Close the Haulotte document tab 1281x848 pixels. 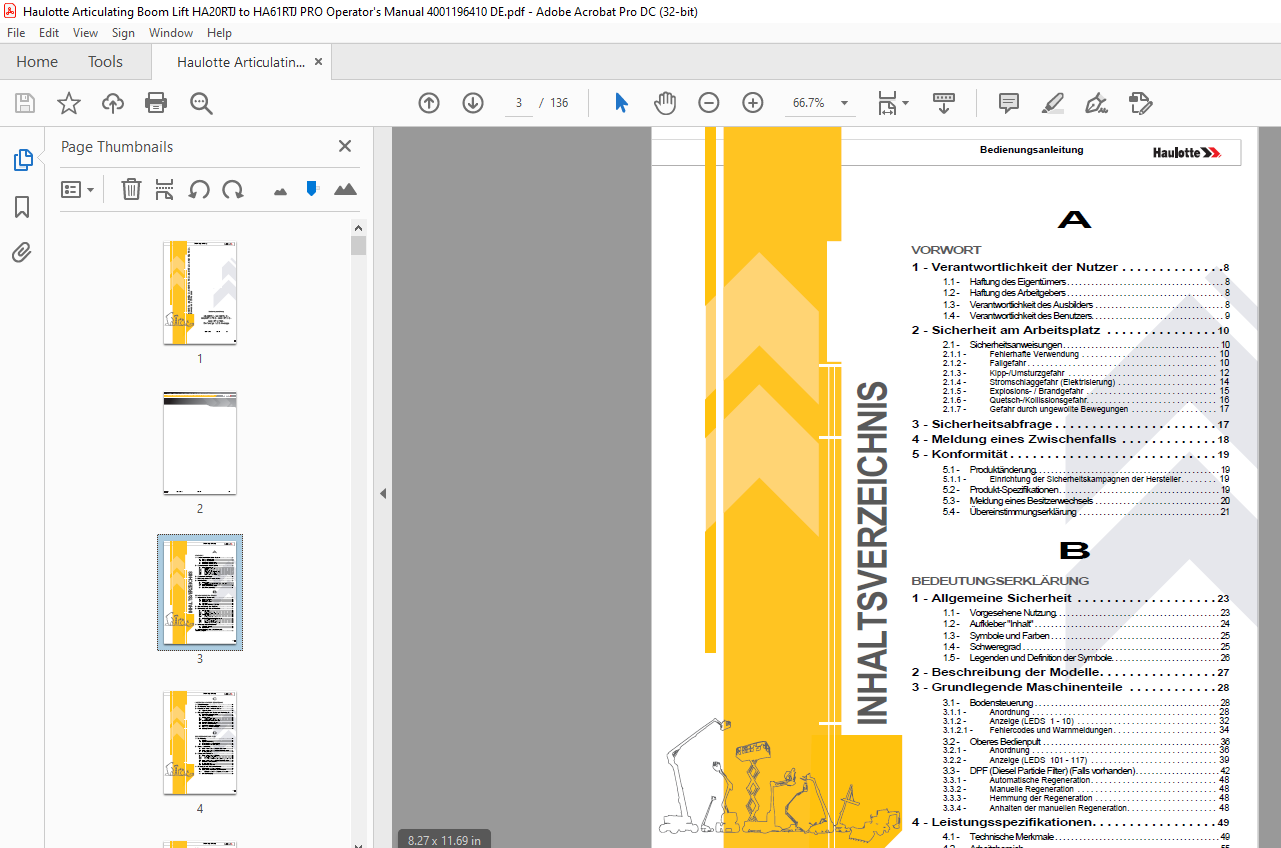(x=319, y=62)
